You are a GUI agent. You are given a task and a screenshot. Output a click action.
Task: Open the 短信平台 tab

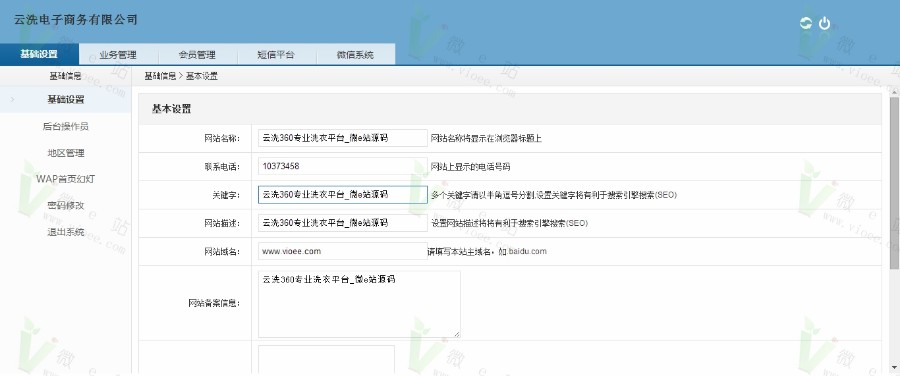tap(276, 55)
